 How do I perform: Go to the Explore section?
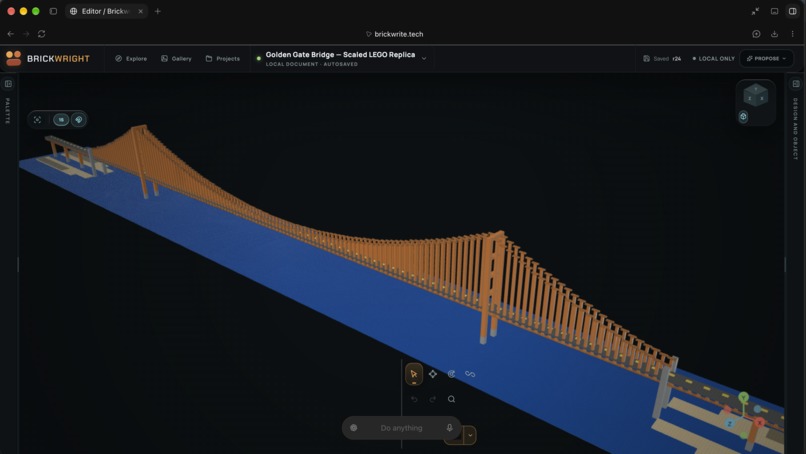point(131,59)
